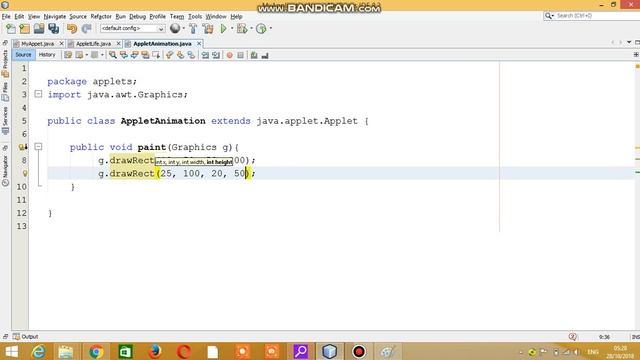Toggle Bookmark icon in editor toolbar
Screen dimensions: 640x360
click(x=191, y=55)
